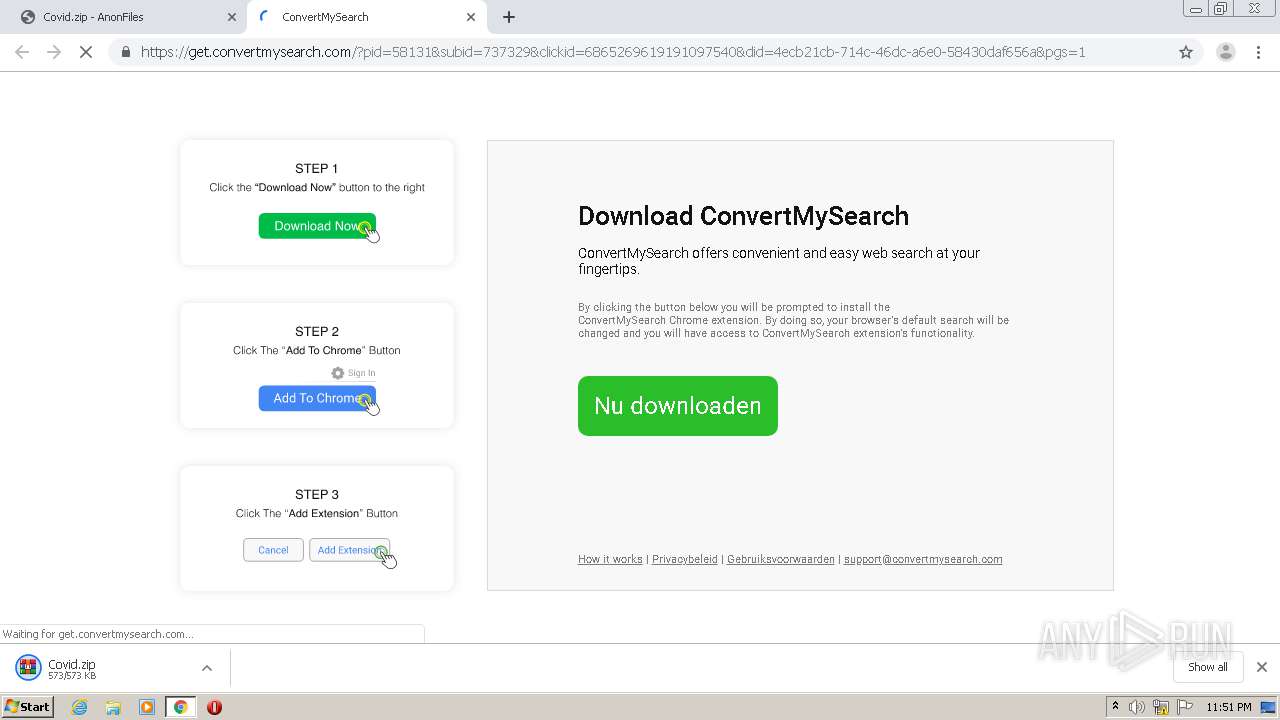Click the Cancel button in Step 3

click(x=273, y=550)
